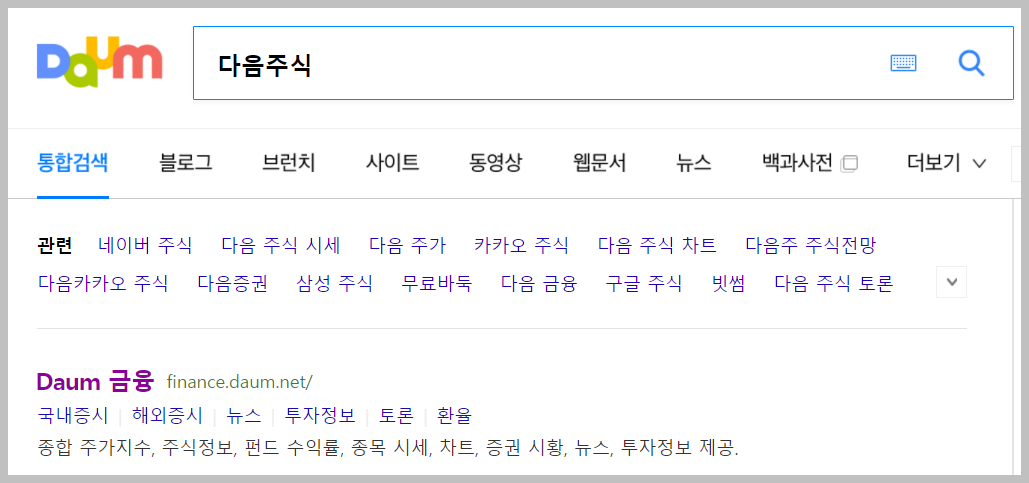Switch to the 동영상 tab

tap(496, 163)
